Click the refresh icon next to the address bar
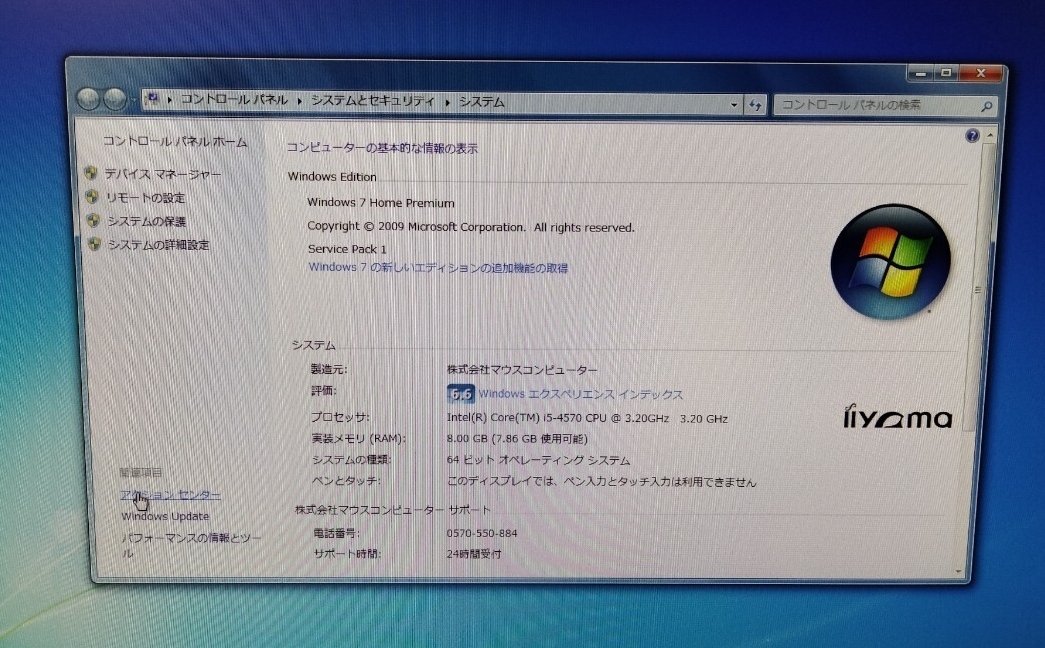The height and width of the screenshot is (648, 1045). [x=755, y=105]
